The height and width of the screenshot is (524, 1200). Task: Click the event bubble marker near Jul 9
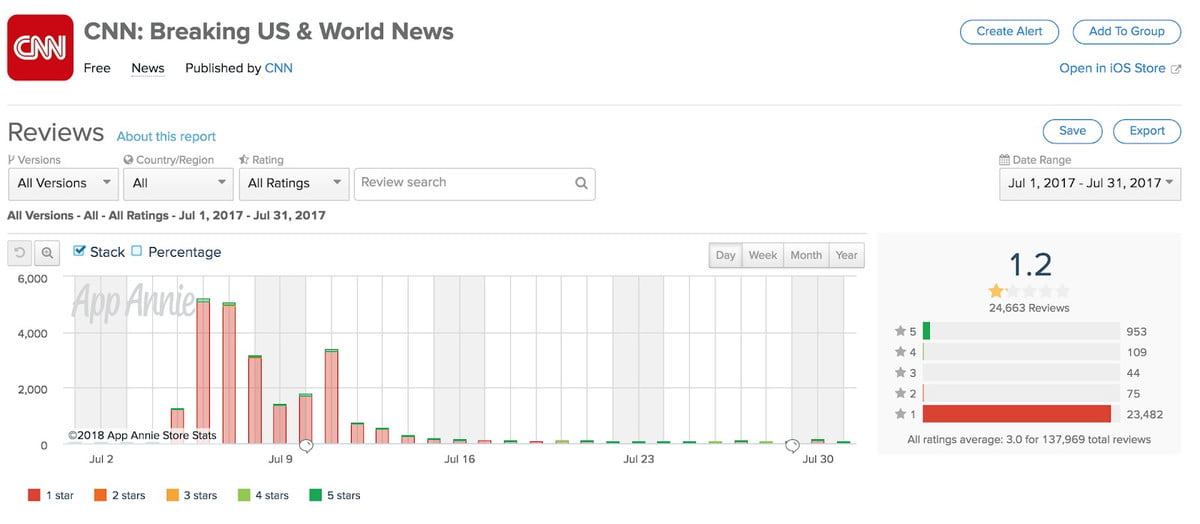pos(306,446)
